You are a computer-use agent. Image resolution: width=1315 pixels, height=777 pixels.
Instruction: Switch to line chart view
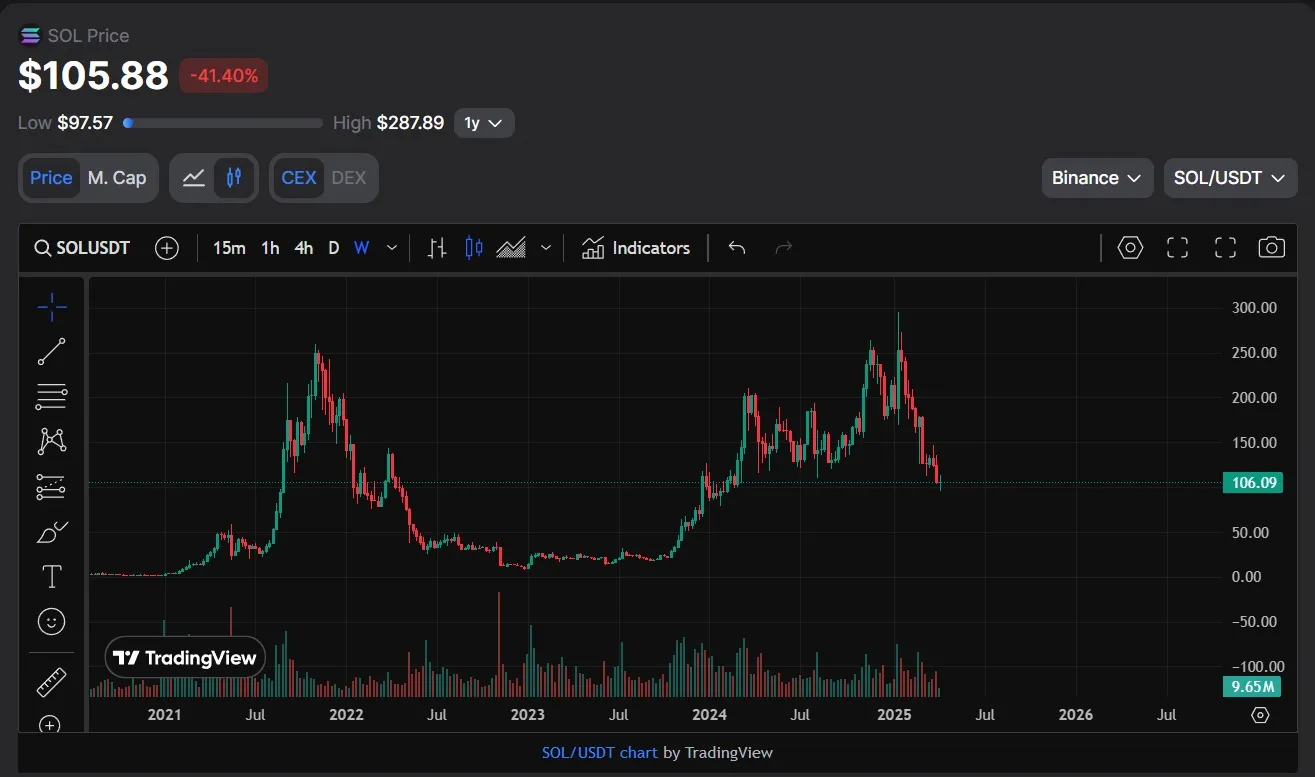194,178
